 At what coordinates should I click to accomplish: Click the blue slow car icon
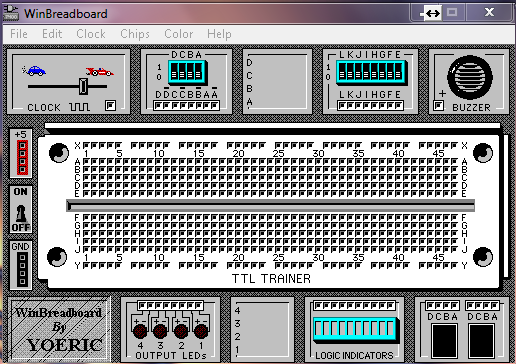[35, 71]
